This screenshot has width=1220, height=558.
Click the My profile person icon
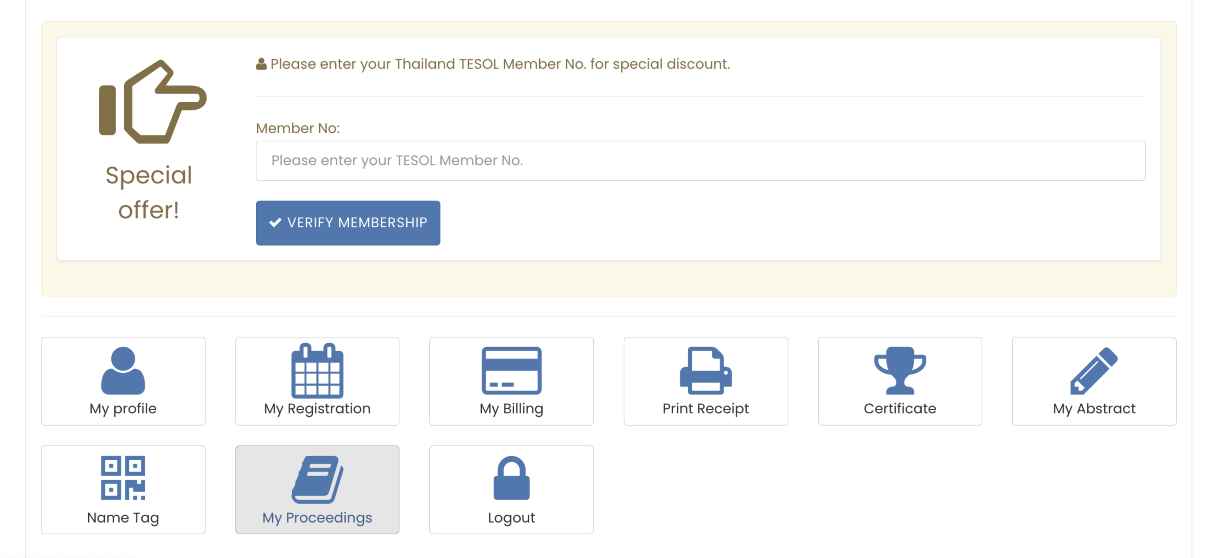click(x=123, y=370)
